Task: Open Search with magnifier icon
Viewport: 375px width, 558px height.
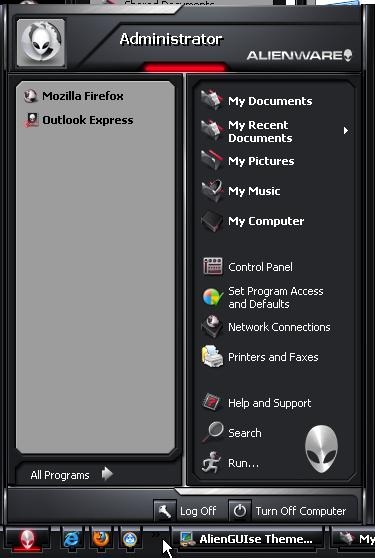Action: click(212, 432)
